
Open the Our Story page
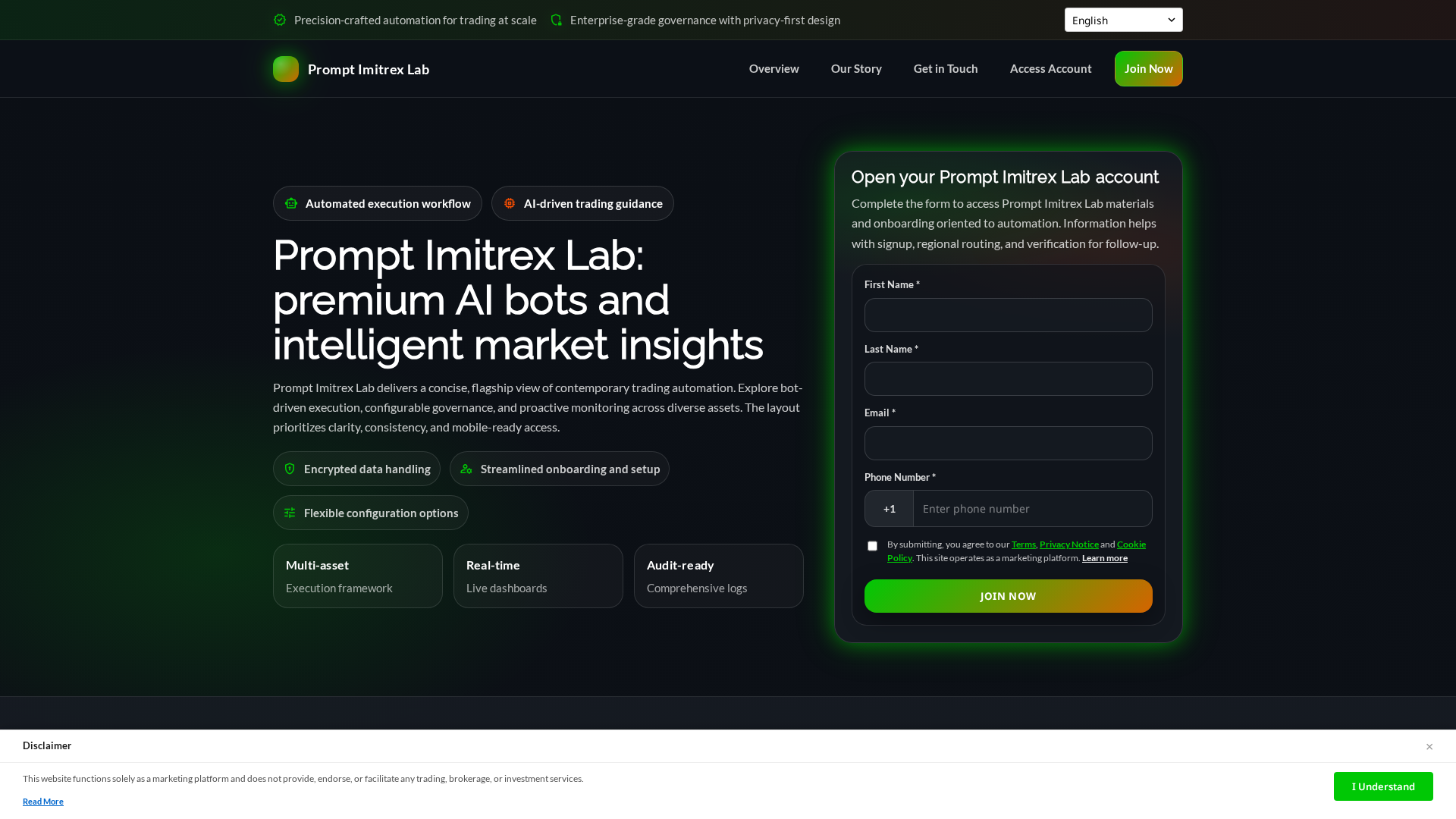pos(856,69)
